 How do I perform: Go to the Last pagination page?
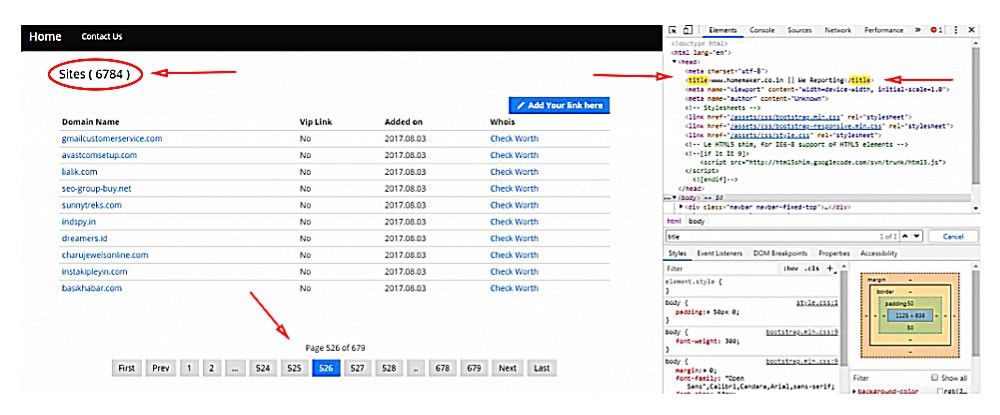pos(541,368)
